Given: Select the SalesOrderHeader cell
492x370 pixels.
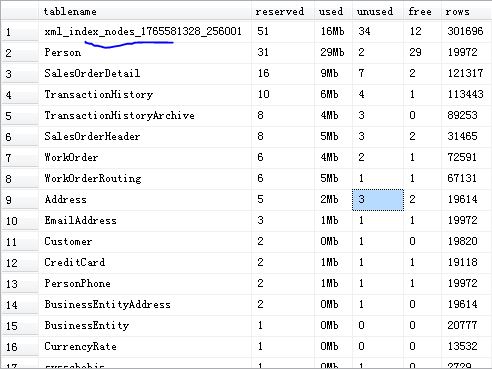Looking at the screenshot, I should pos(145,137).
